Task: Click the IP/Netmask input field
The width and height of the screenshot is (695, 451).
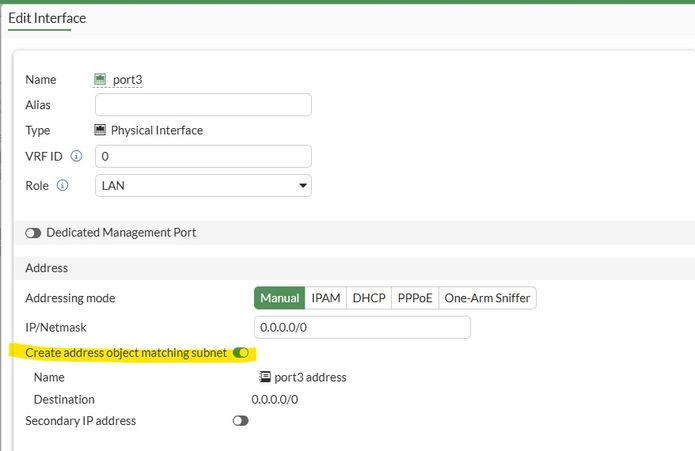Action: pos(362,327)
